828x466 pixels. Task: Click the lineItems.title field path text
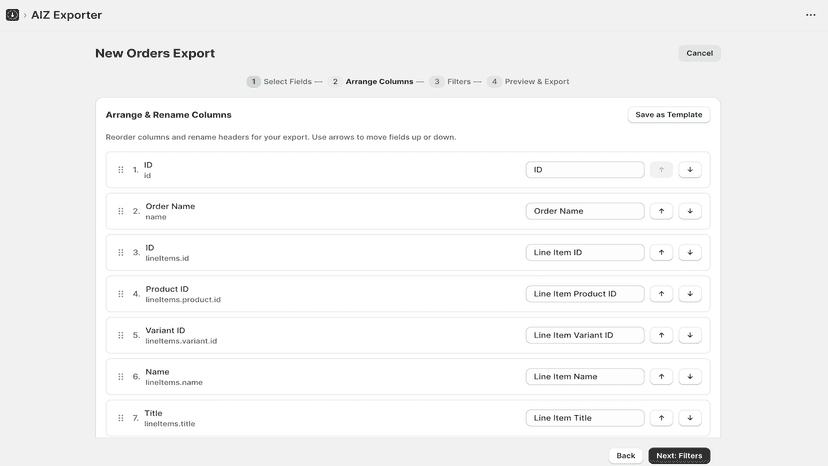click(170, 424)
